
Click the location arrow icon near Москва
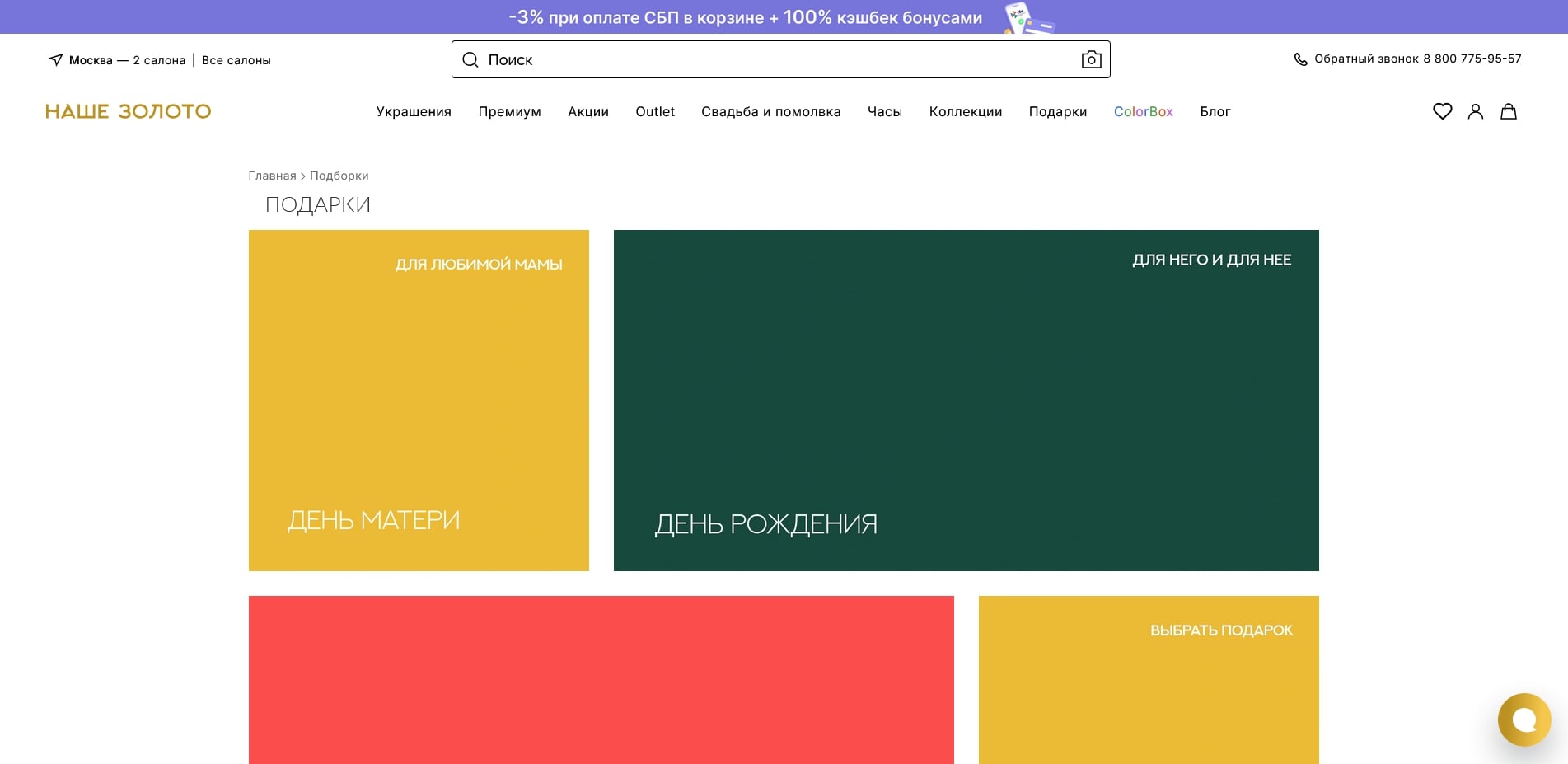(x=56, y=59)
